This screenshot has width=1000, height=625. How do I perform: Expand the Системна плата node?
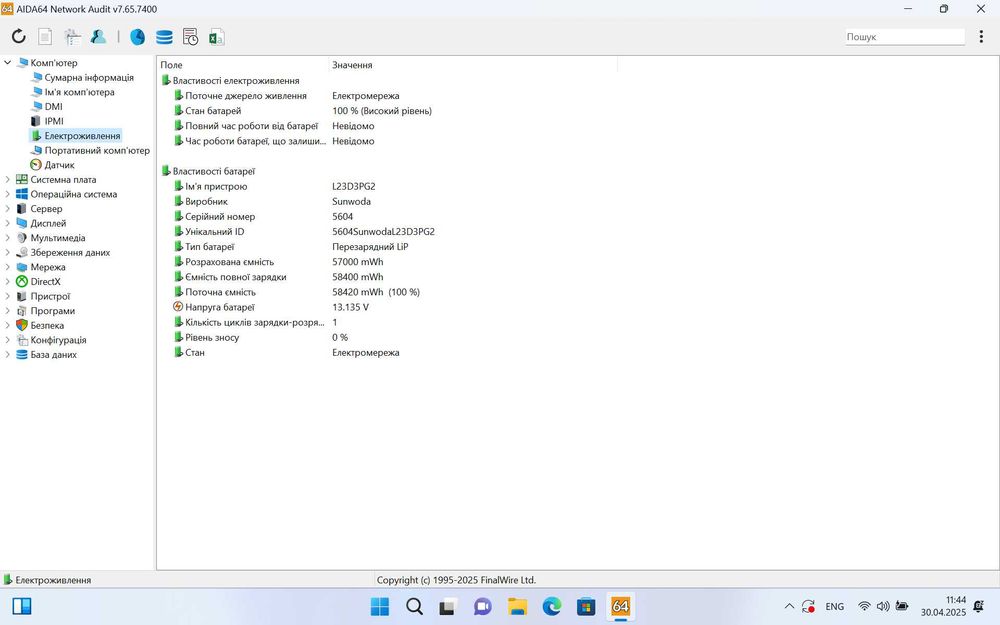(x=8, y=180)
